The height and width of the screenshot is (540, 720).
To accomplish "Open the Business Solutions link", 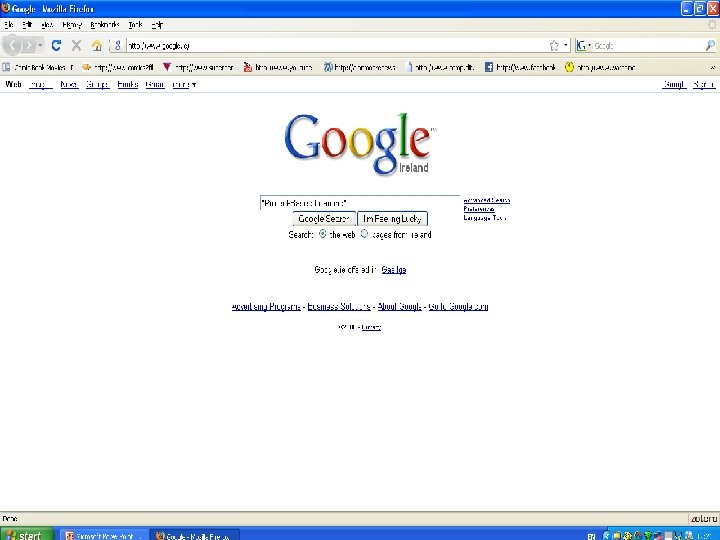I will pos(339,306).
